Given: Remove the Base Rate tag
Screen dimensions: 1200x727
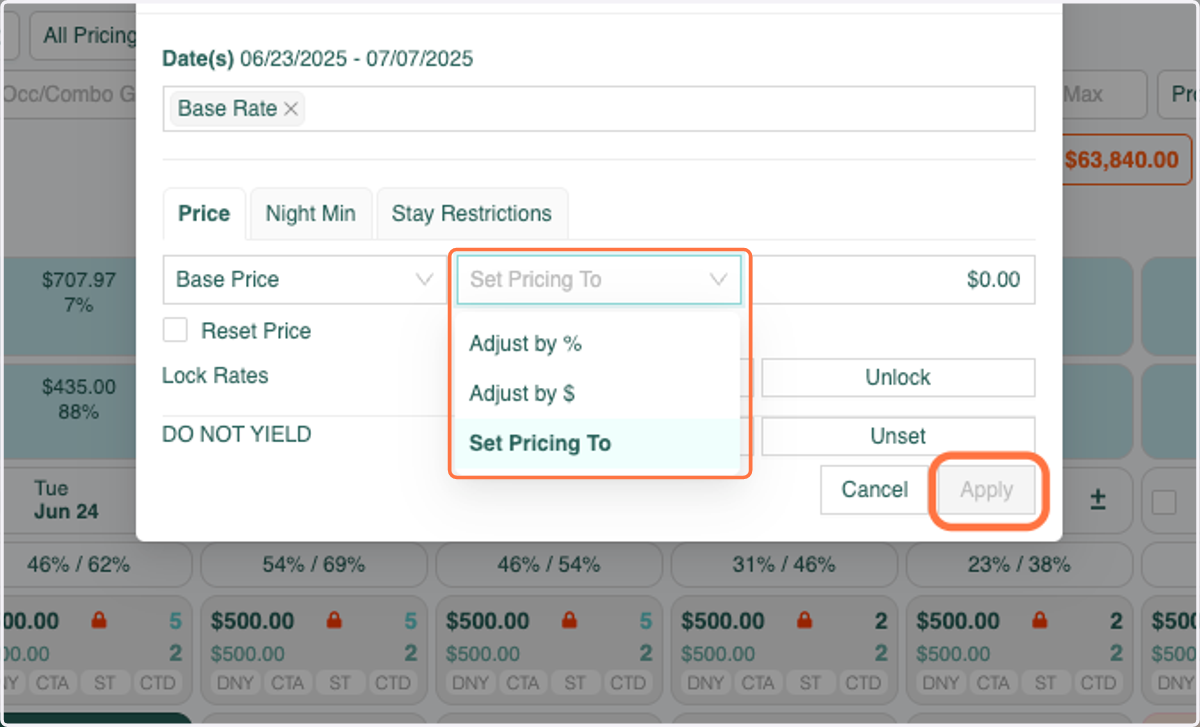Looking at the screenshot, I should 291,109.
